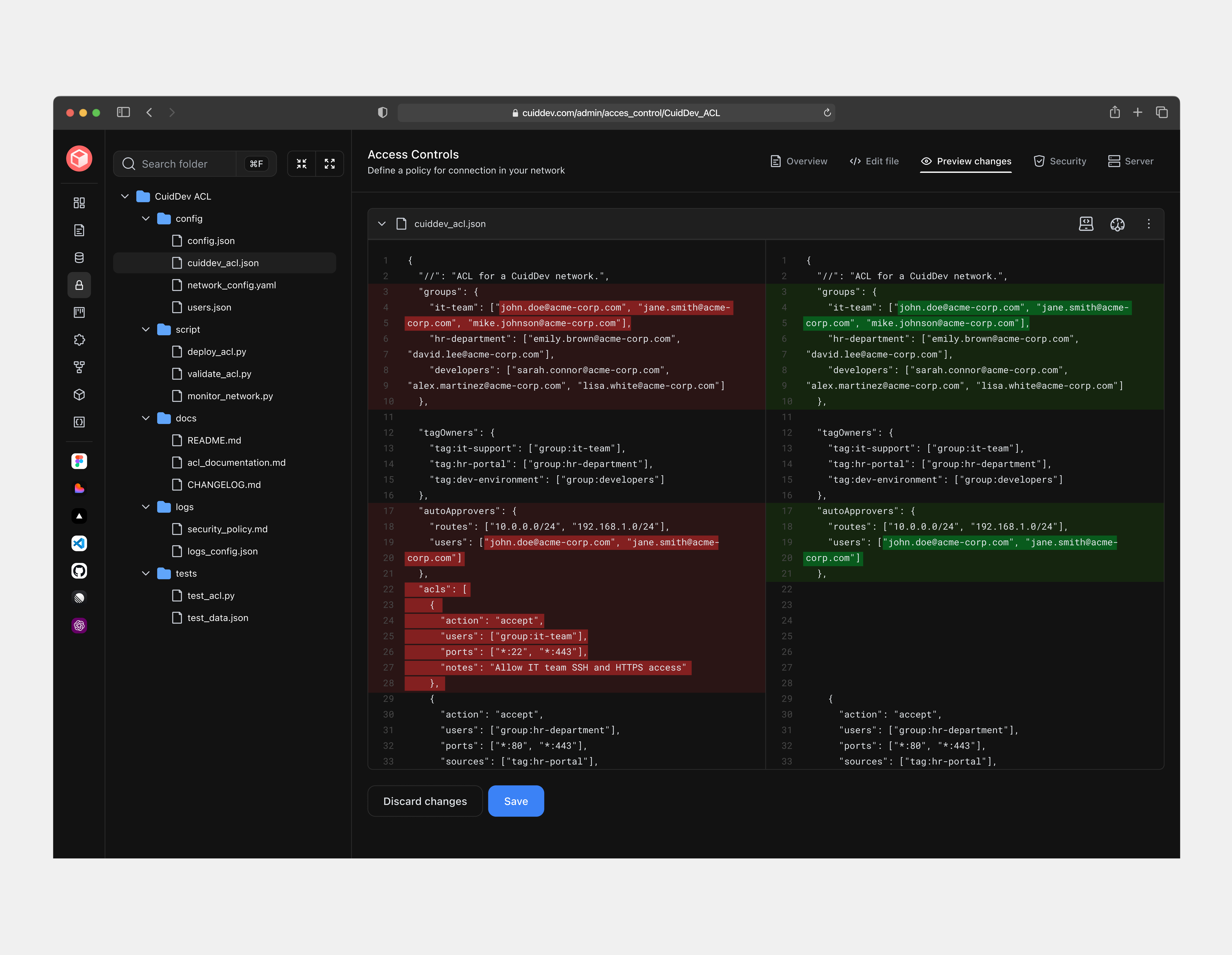1232x955 pixels.
Task: Launch the ChatGPT app shortcut
Action: point(79,626)
